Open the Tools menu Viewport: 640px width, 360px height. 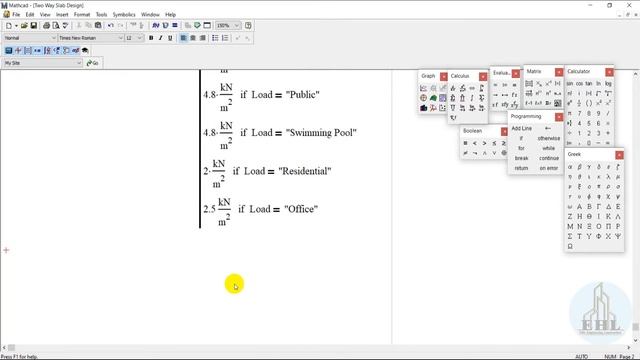click(101, 14)
